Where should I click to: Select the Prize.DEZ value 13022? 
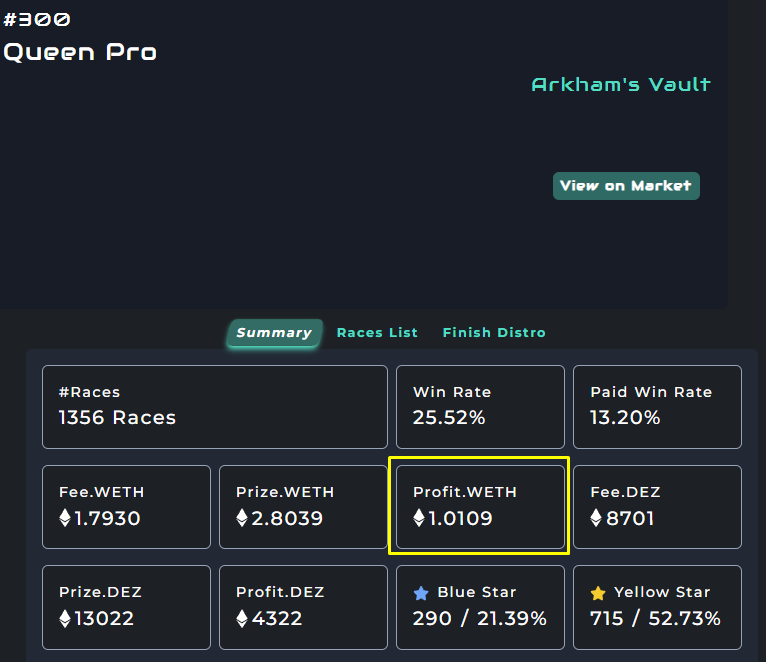[104, 619]
